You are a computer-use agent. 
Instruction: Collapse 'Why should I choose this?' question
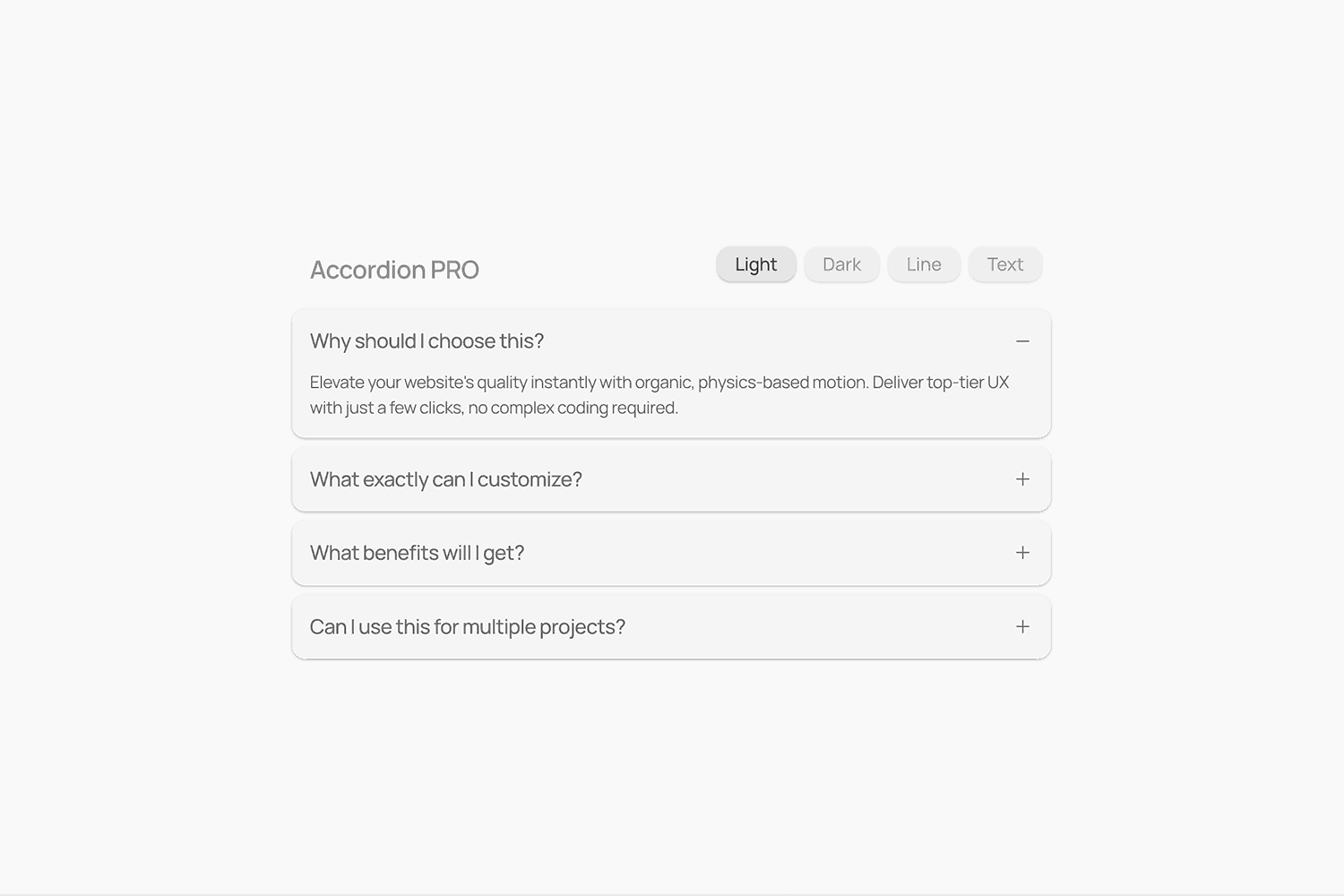[426, 341]
